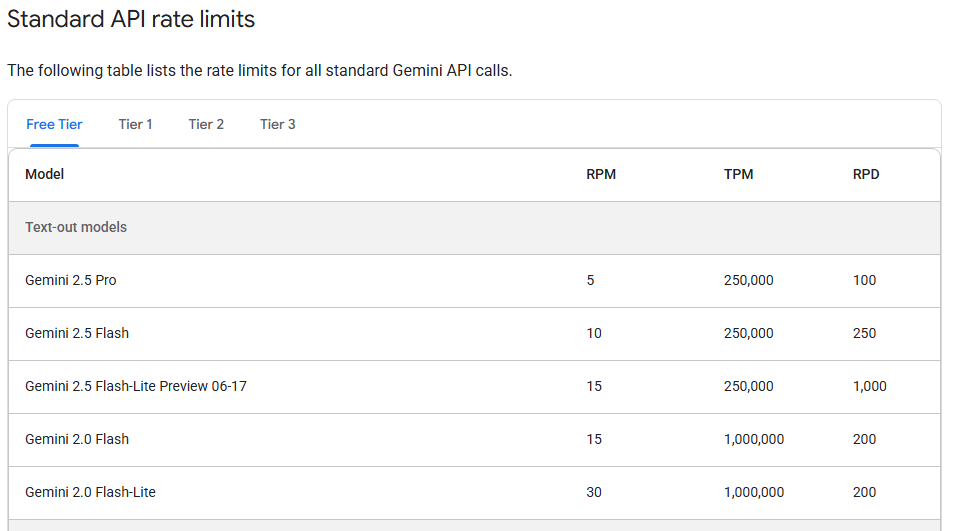
Task: Click Gemini 2.5 Pro RPD value 100
Action: click(x=864, y=280)
